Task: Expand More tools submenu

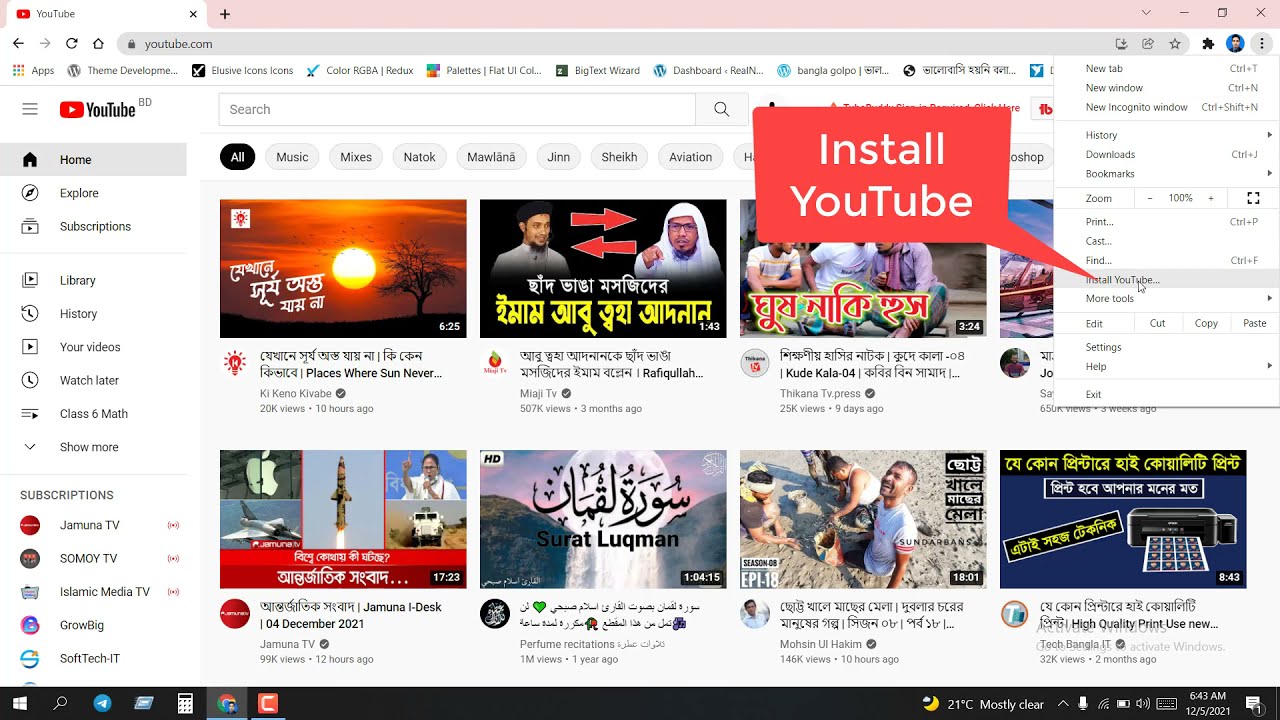Action: click(1168, 298)
